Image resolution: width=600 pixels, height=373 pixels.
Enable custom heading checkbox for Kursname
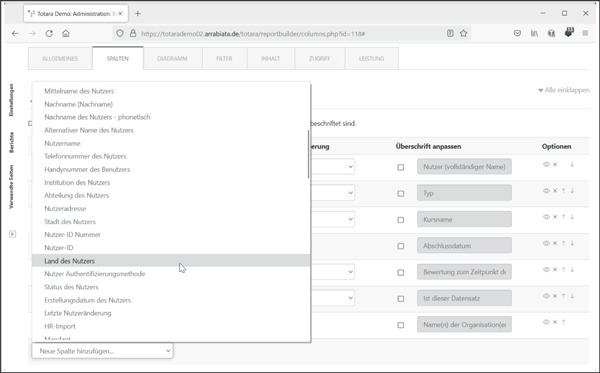click(401, 220)
